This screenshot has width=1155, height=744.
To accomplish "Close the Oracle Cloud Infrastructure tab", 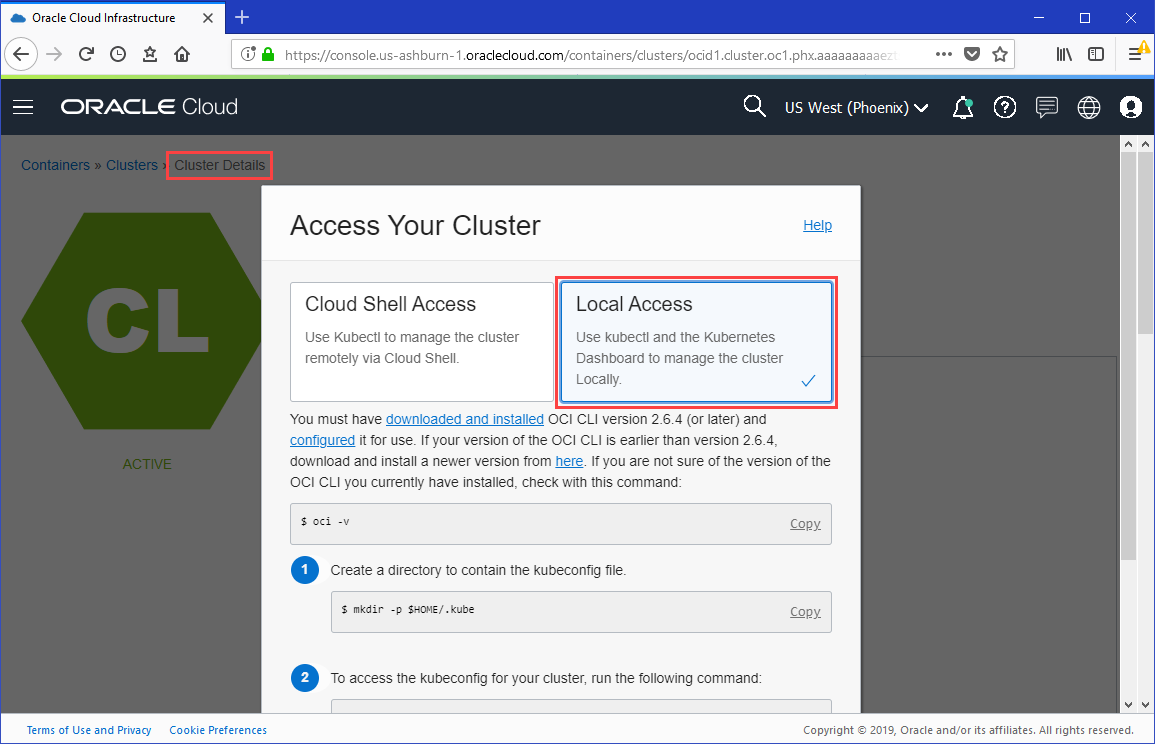I will (208, 18).
